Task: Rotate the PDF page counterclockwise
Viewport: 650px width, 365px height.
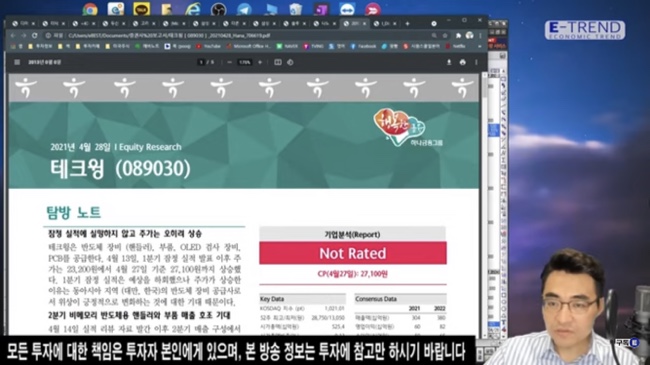Action: coord(290,62)
